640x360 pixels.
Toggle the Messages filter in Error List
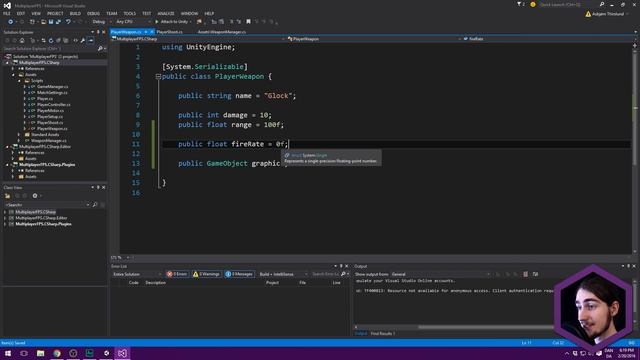tap(239, 274)
